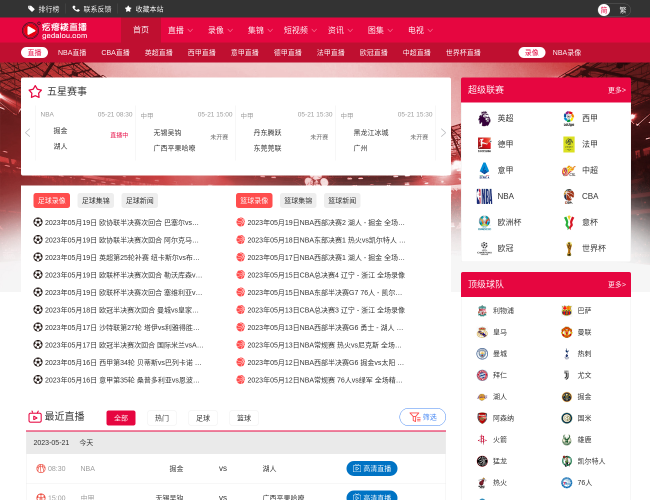Open the 英超直播 link
This screenshot has height=500, width=650.
pyautogui.click(x=158, y=53)
